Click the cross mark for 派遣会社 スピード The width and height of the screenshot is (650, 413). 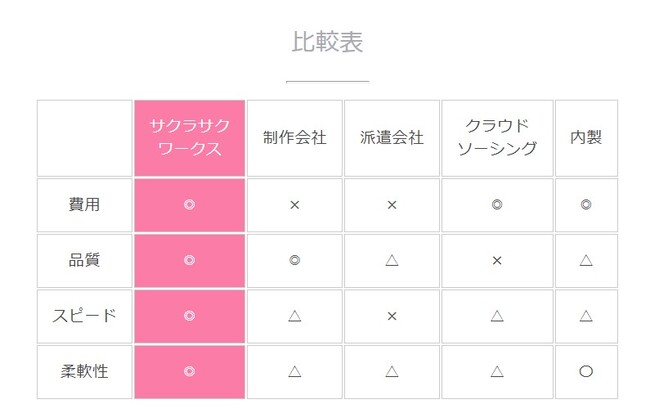(x=392, y=316)
